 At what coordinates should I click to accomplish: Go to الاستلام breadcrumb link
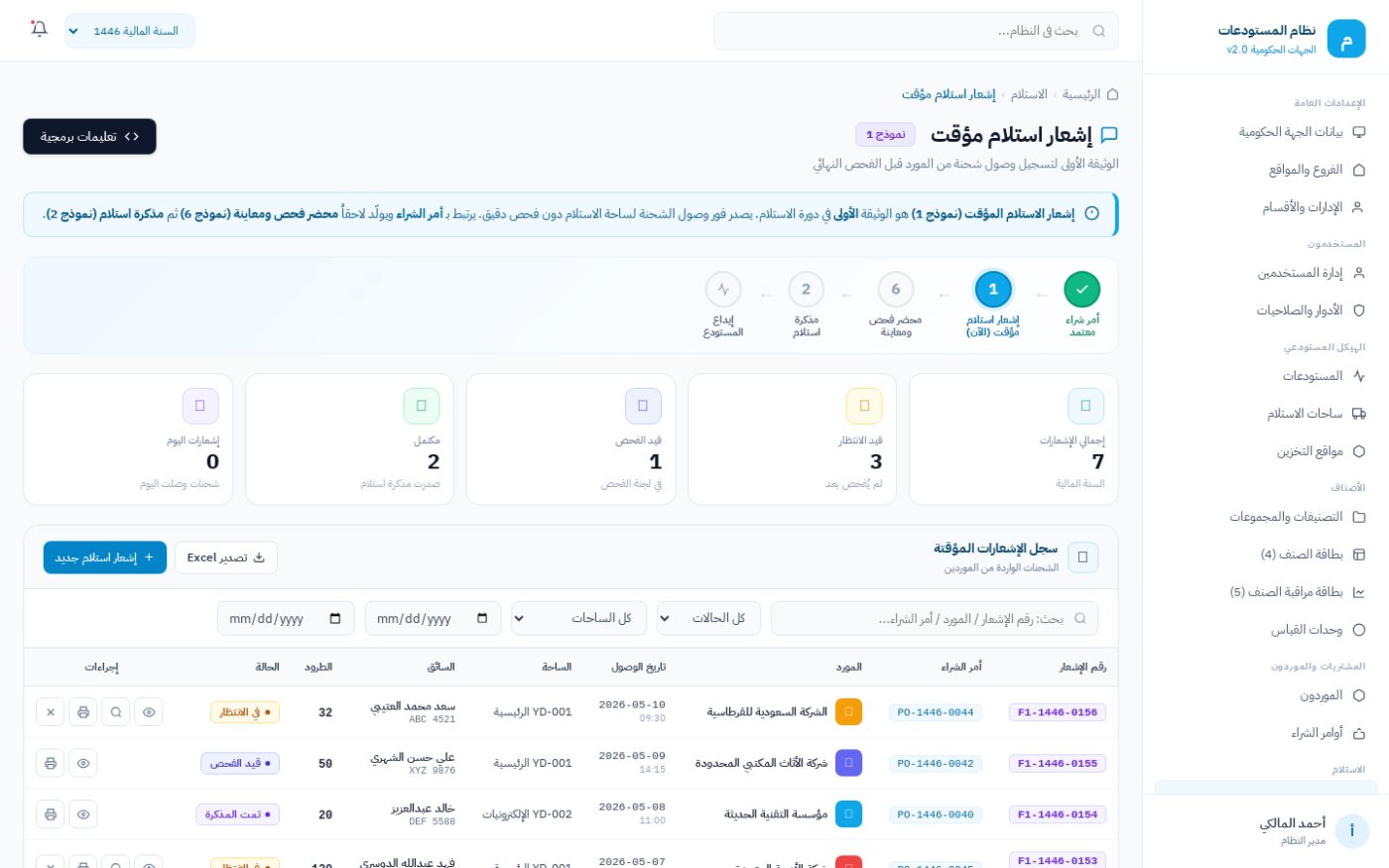click(1029, 94)
